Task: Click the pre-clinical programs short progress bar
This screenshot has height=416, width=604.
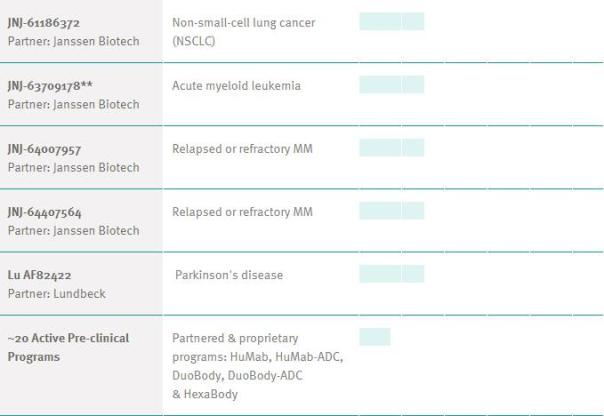Action: 374,337
